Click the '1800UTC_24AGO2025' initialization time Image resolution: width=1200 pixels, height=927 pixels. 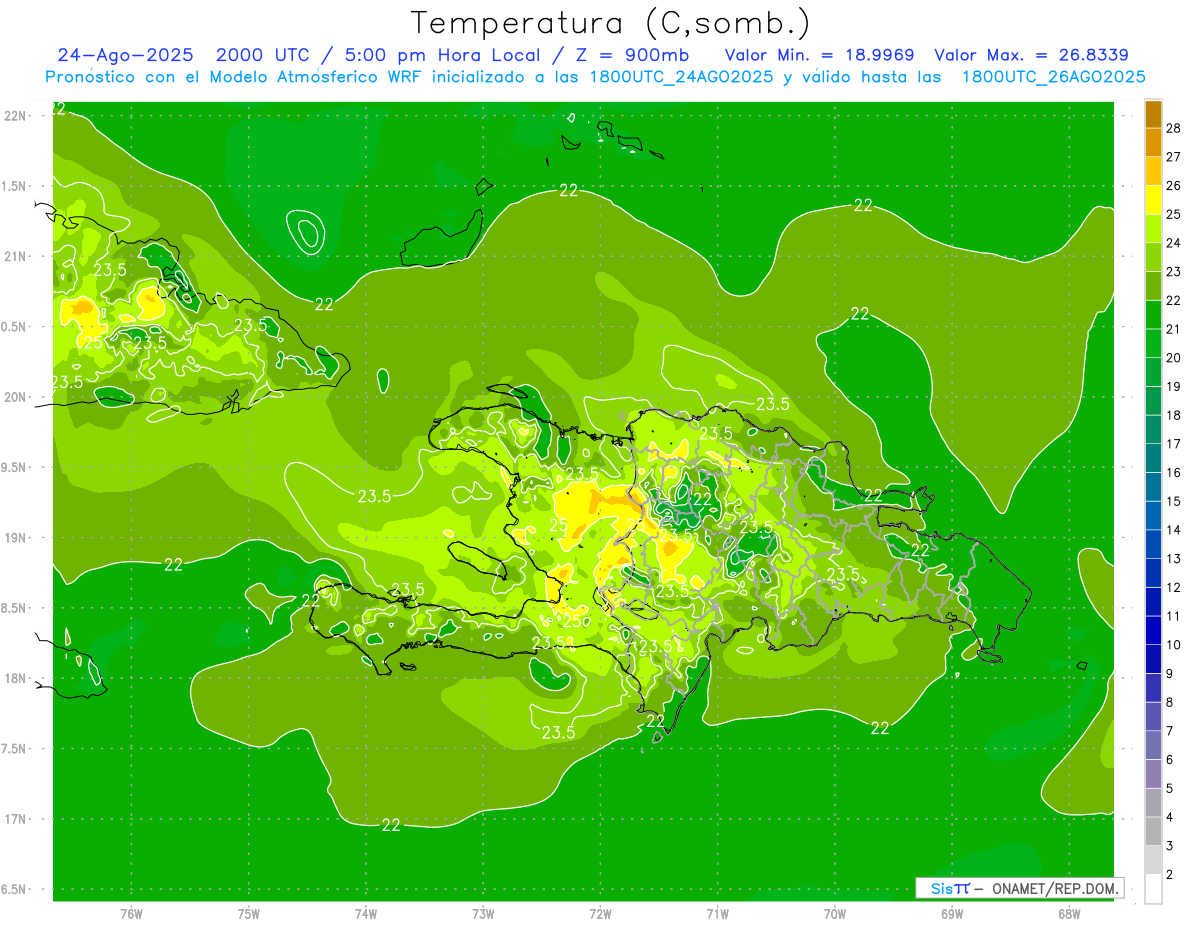[x=681, y=77]
